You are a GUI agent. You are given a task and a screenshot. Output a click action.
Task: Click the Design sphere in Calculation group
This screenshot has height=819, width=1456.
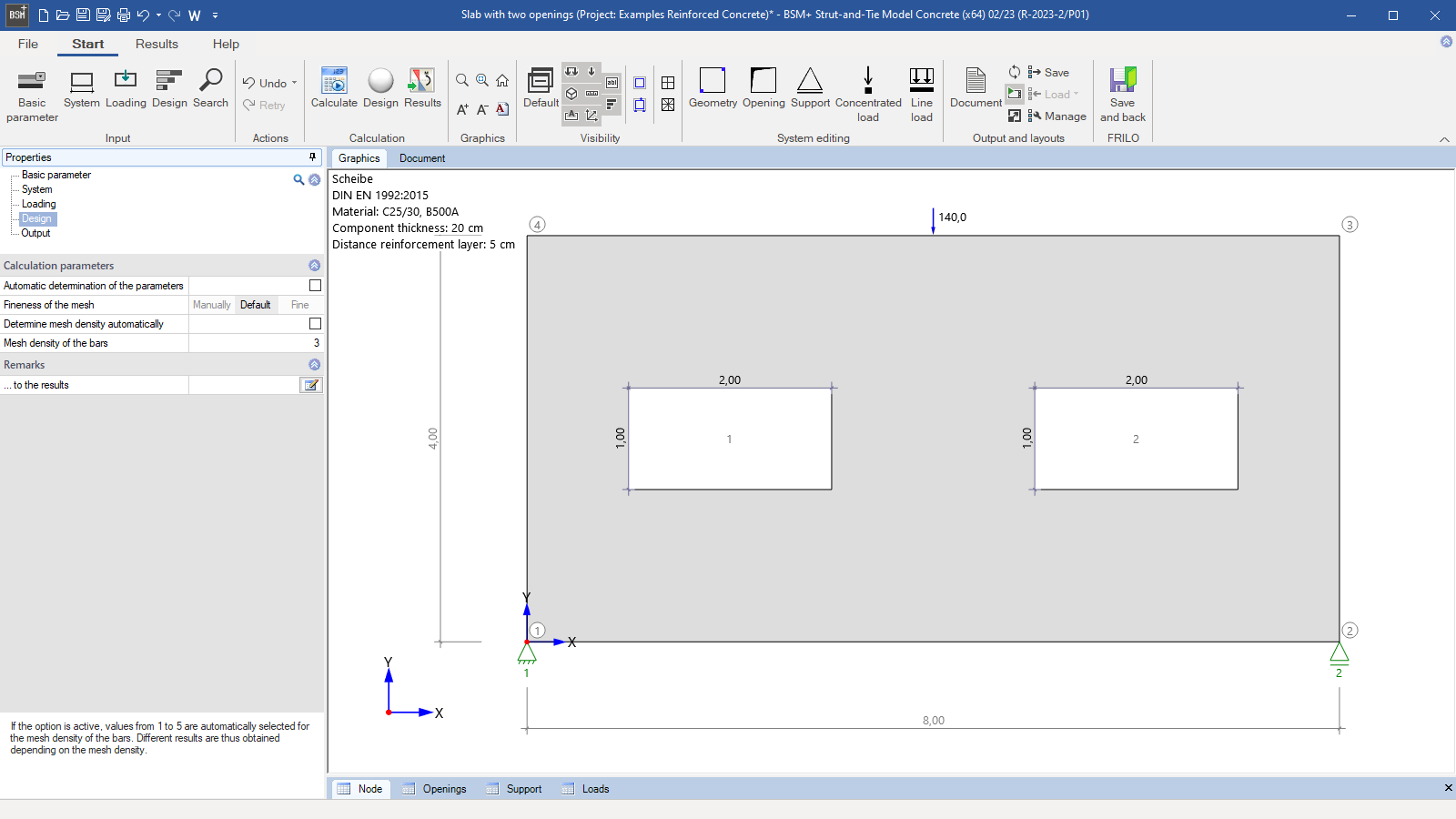tap(380, 89)
